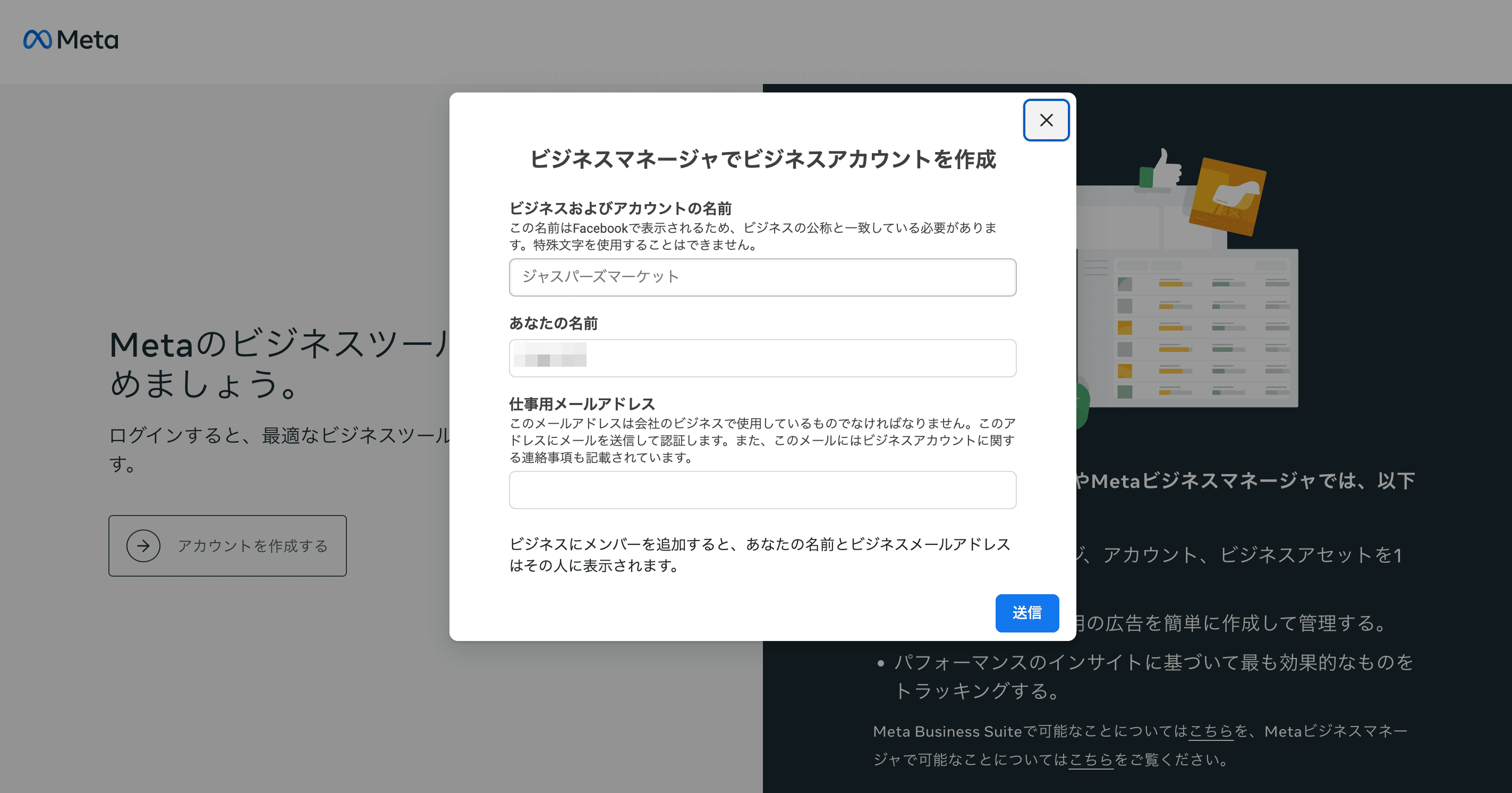Click the ビジネスおよびアカウントの名前 label
Image resolution: width=1512 pixels, height=793 pixels.
point(621,208)
